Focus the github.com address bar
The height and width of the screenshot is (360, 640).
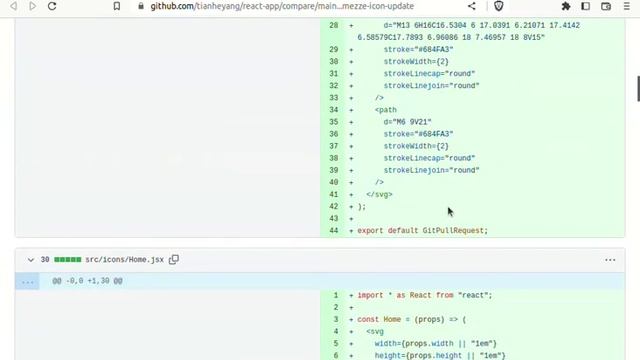coord(282,6)
